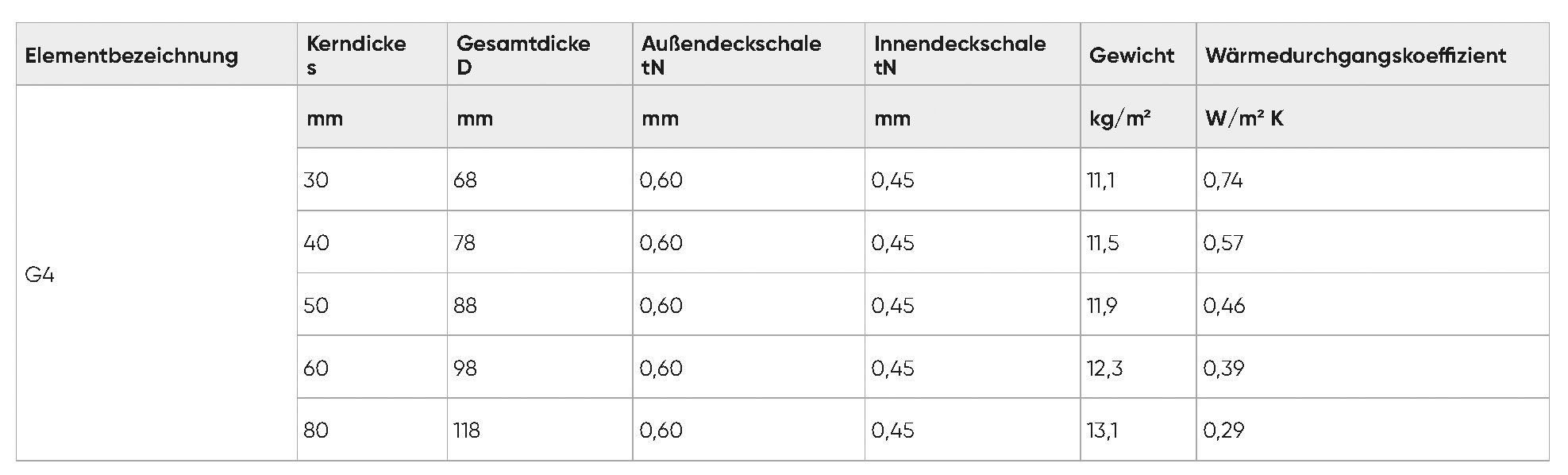Select the heat coefficient value 0,46
This screenshot has width=1568, height=475.
(x=1223, y=306)
